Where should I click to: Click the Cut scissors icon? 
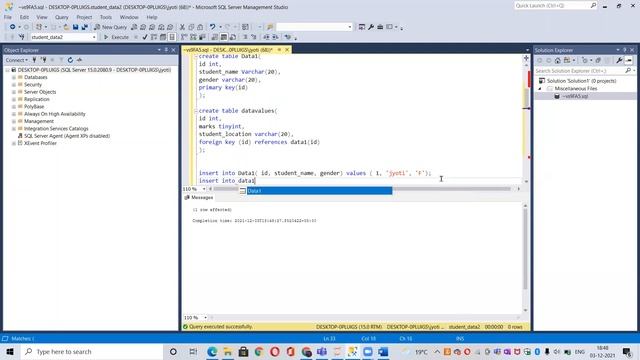pyautogui.click(x=182, y=27)
